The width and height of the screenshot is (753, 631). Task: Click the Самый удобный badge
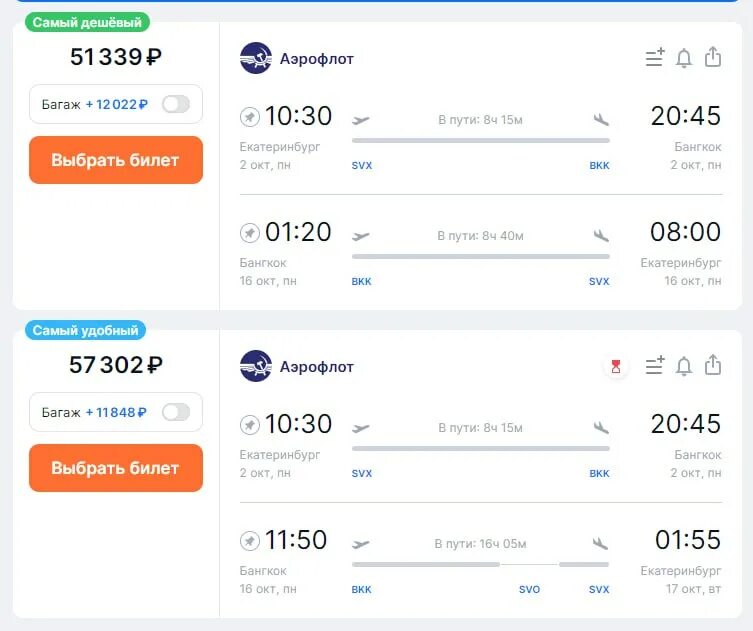85,330
